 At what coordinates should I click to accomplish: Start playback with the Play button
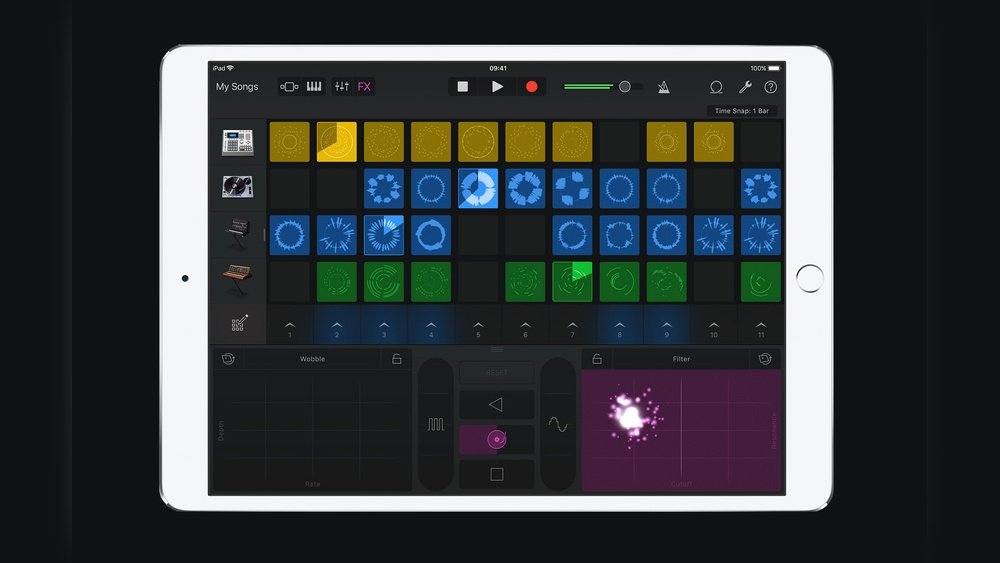(x=497, y=87)
